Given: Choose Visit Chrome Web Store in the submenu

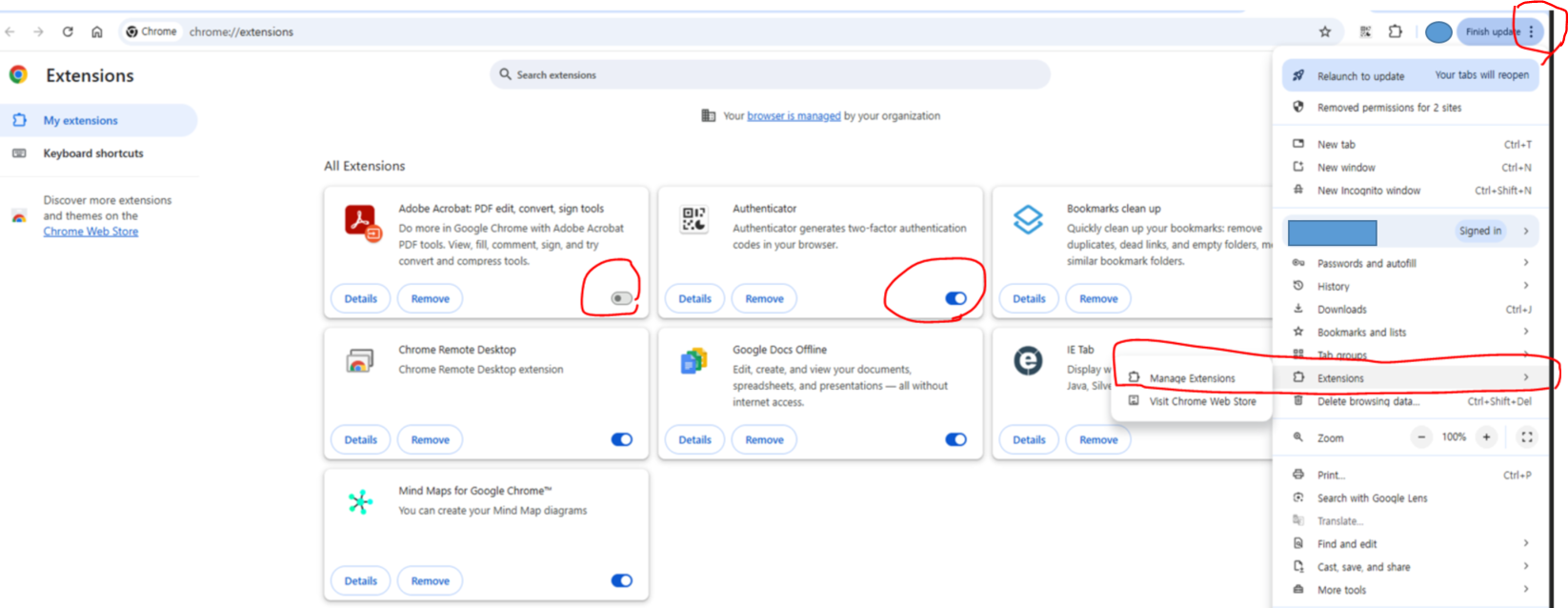Looking at the screenshot, I should 1192,401.
